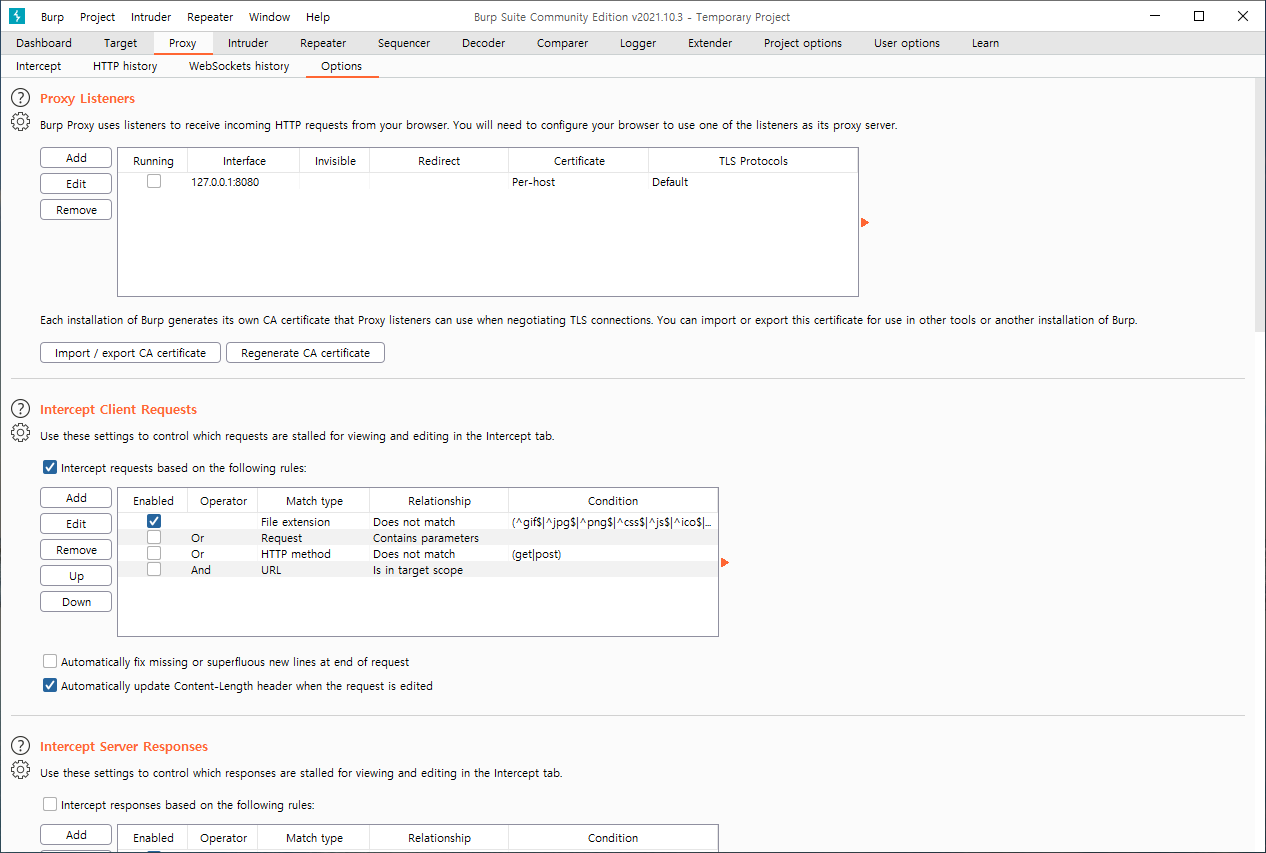1266x853 pixels.
Task: Open Intercept Client Requests gear options
Action: point(20,434)
